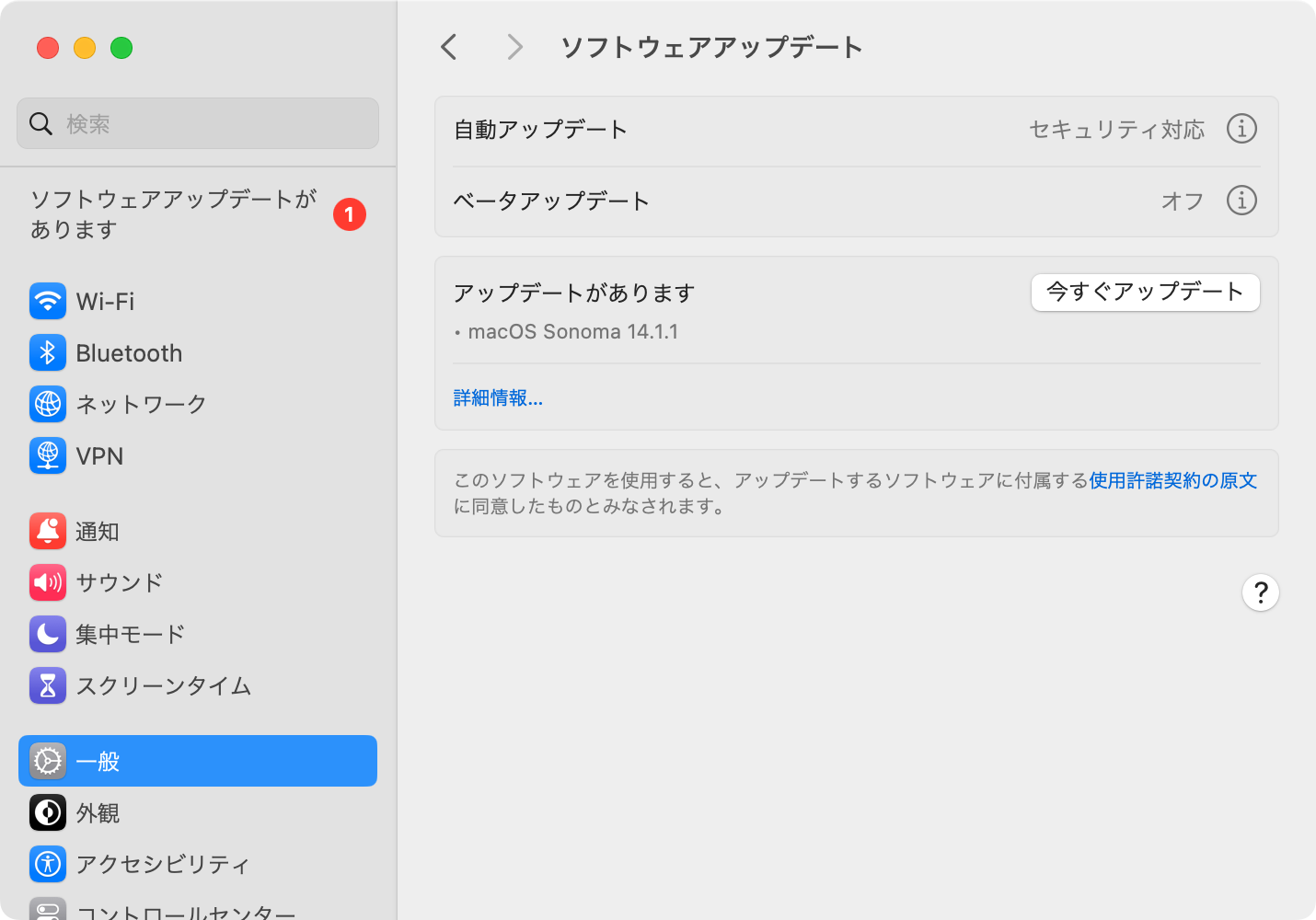Click the オフ beta update value
Image resolution: width=1316 pixels, height=920 pixels.
tap(1183, 201)
